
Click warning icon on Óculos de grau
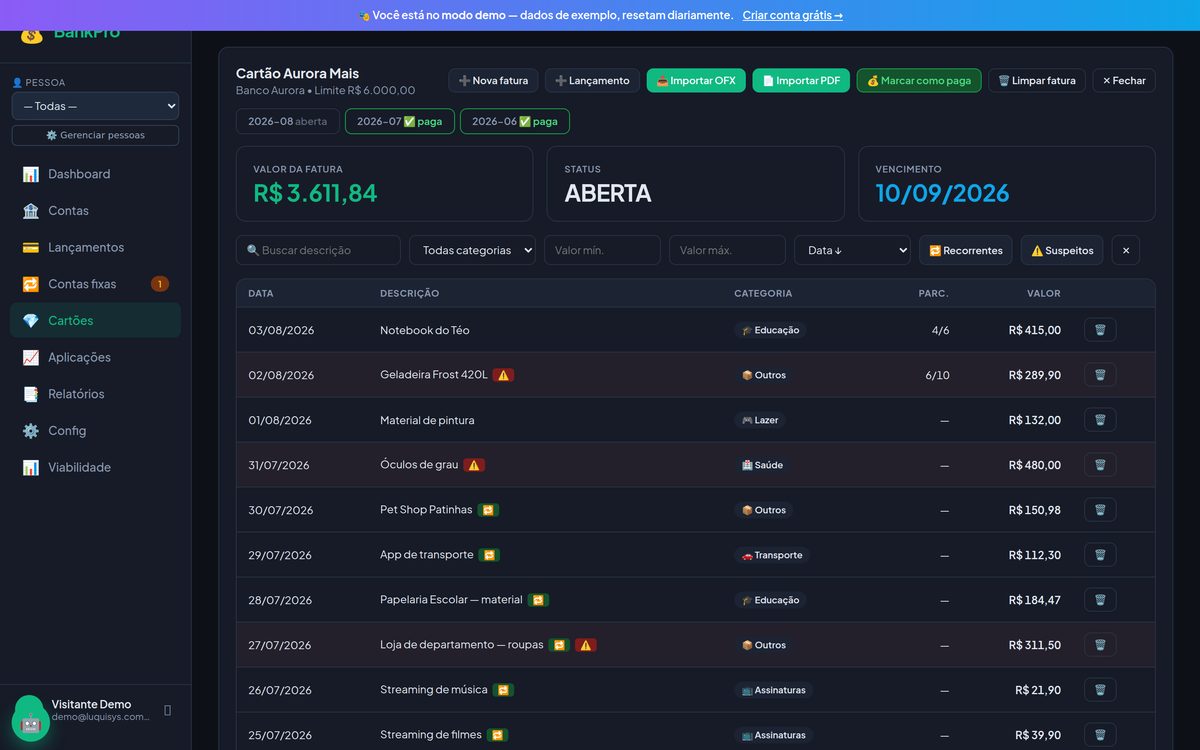pyautogui.click(x=474, y=465)
